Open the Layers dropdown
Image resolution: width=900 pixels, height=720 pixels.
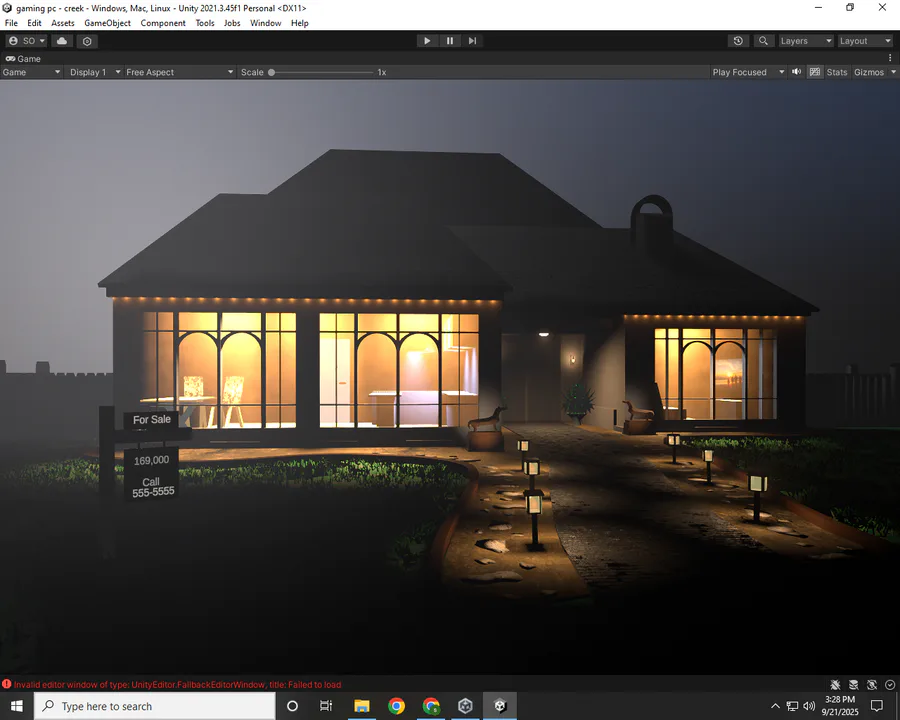tap(805, 41)
